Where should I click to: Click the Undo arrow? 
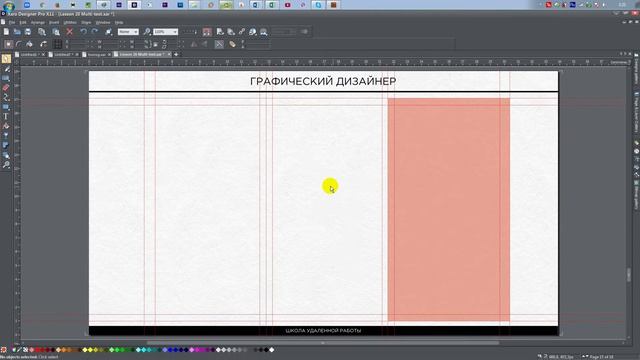83,32
